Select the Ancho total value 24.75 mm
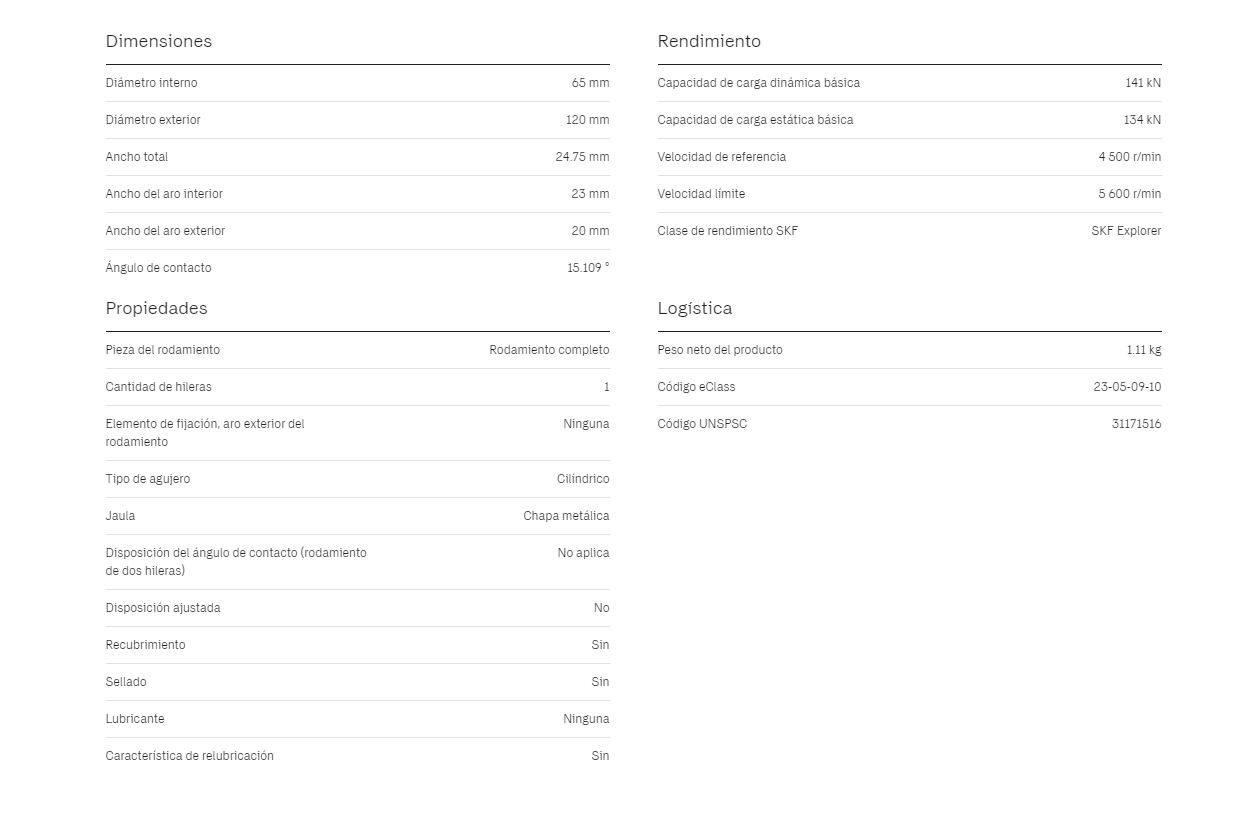 point(582,157)
